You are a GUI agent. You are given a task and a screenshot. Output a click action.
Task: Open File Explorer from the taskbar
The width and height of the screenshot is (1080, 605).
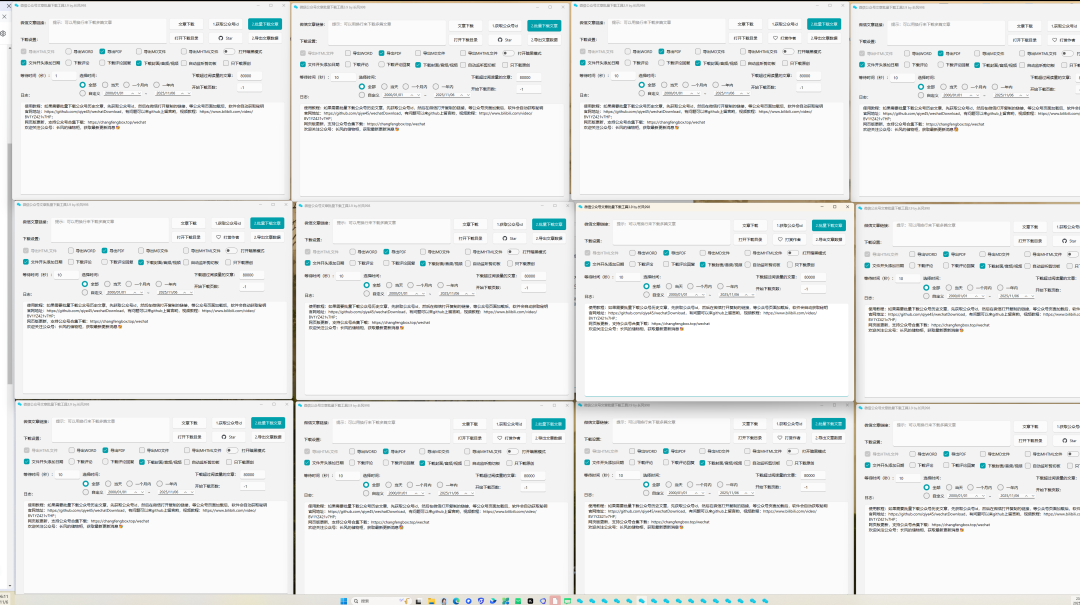(x=431, y=601)
